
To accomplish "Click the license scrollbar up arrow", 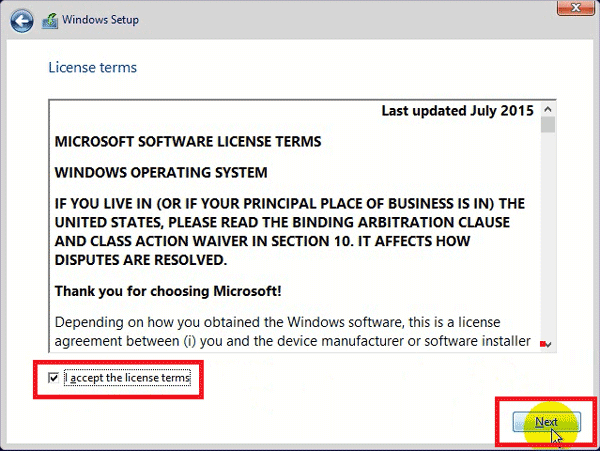I will click(x=548, y=108).
